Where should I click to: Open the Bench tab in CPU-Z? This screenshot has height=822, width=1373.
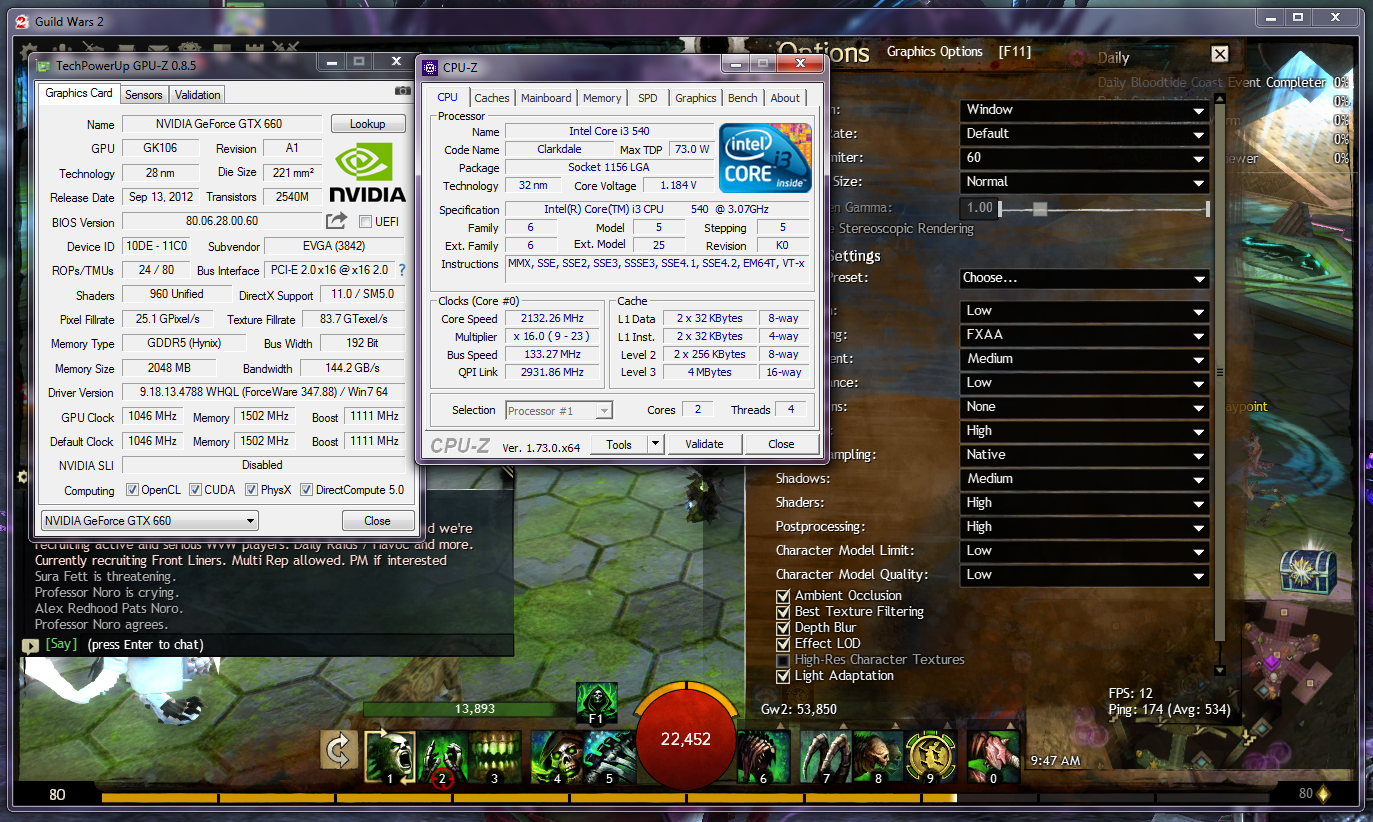(x=743, y=98)
